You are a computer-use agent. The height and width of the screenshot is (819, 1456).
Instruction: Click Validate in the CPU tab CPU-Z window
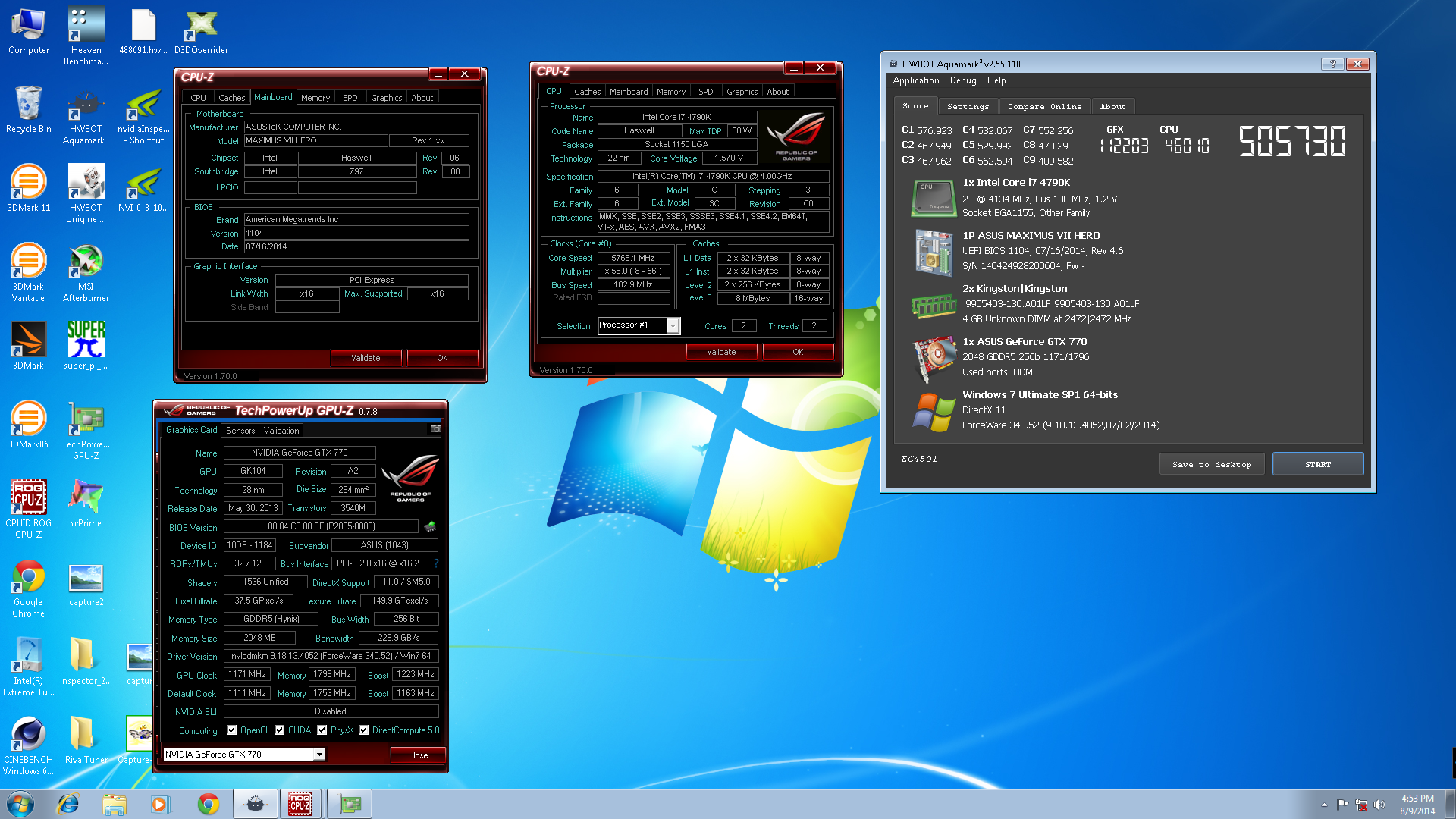pyautogui.click(x=721, y=352)
